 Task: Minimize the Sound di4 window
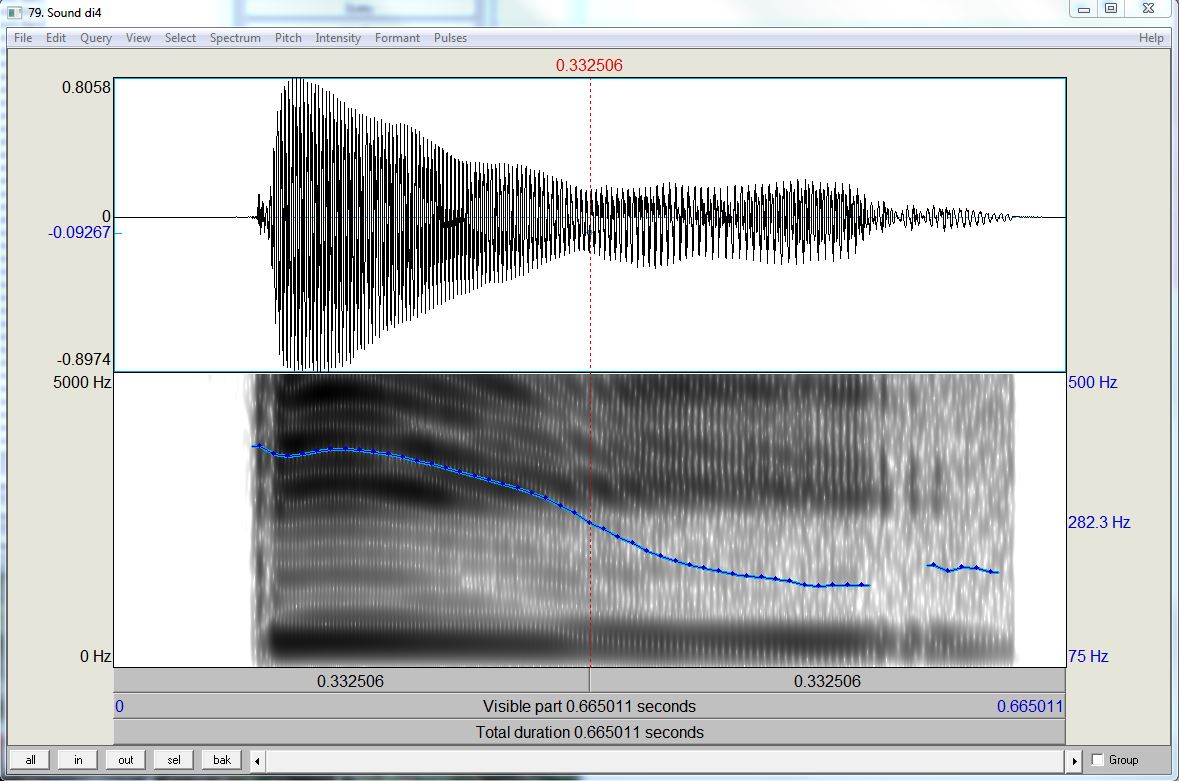(x=1084, y=9)
